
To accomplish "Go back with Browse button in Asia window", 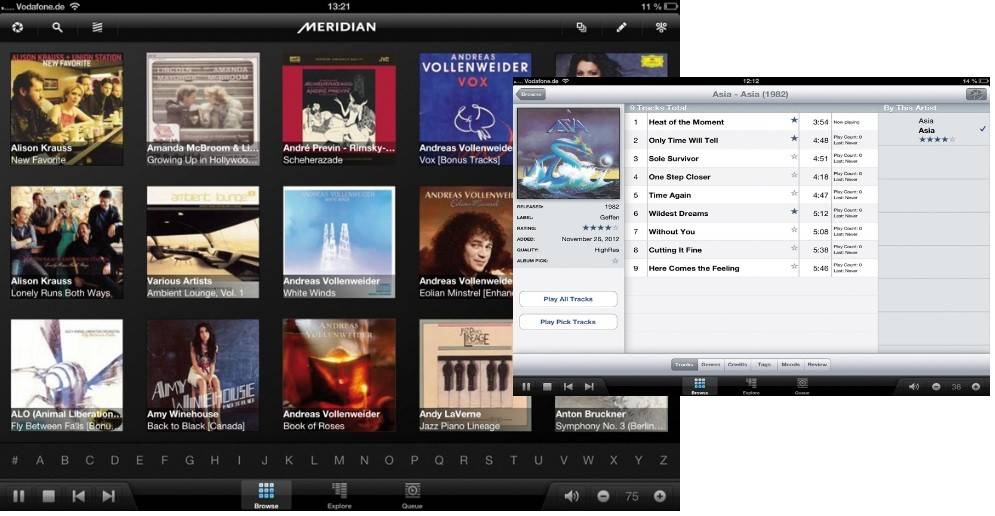I will [530, 94].
